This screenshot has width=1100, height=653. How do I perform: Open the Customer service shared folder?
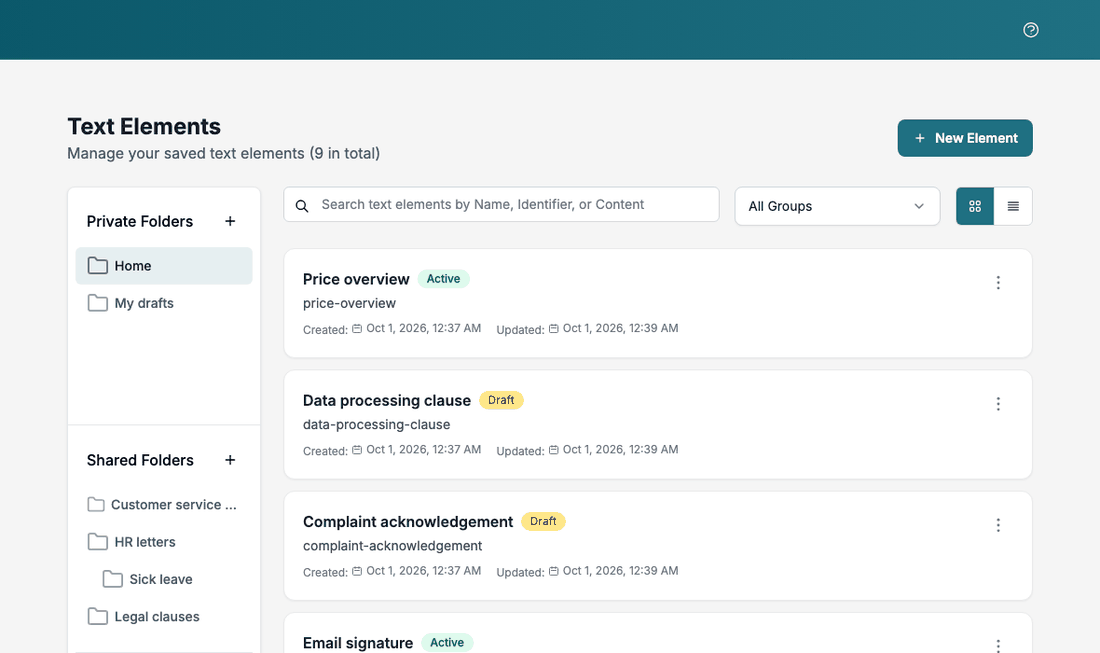click(164, 505)
